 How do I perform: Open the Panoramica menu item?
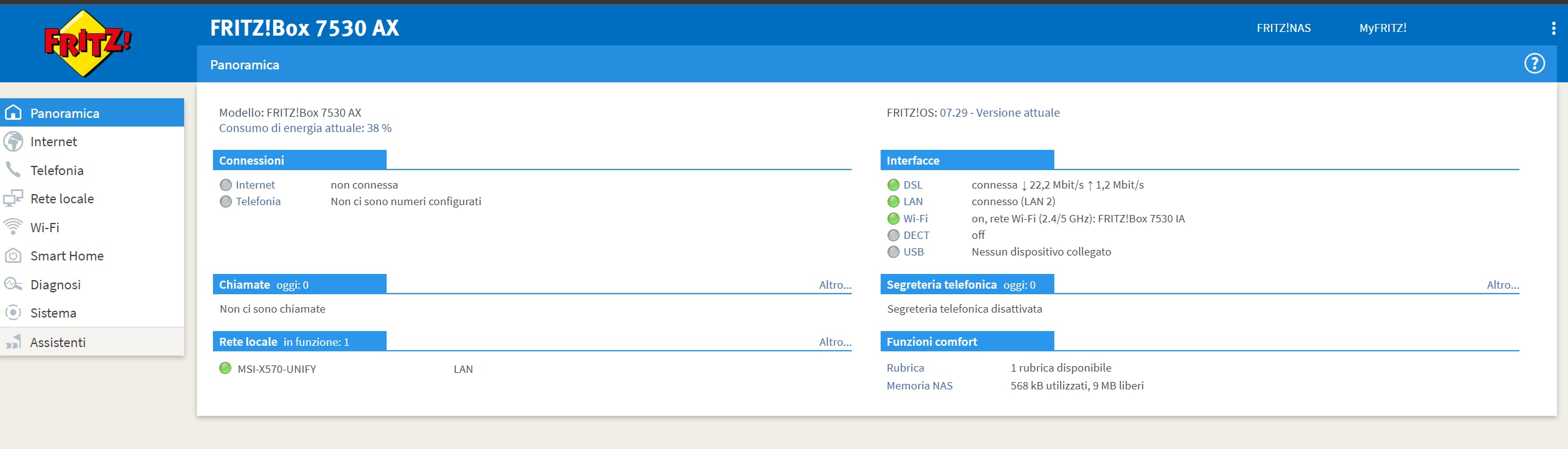92,113
